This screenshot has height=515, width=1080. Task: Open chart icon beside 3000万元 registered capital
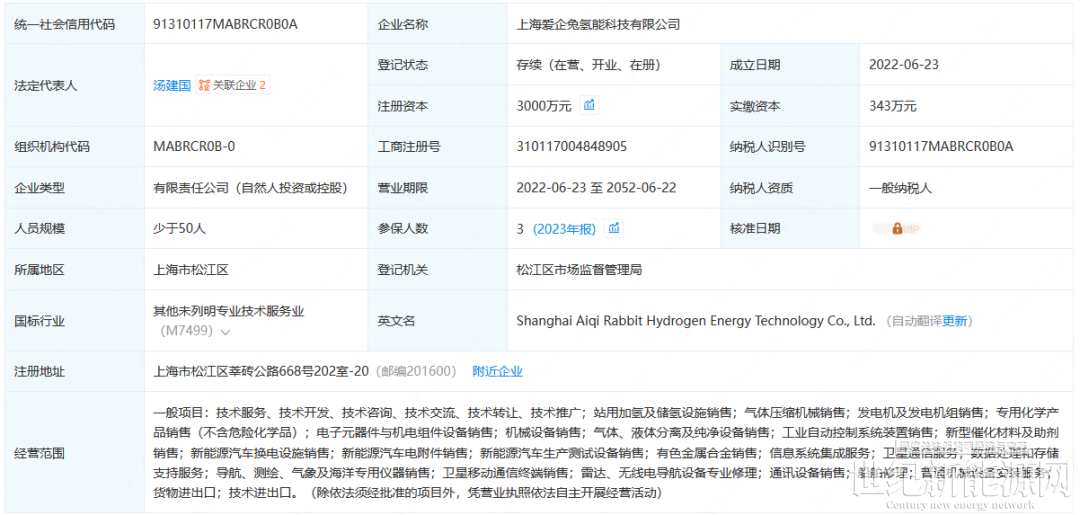(590, 105)
